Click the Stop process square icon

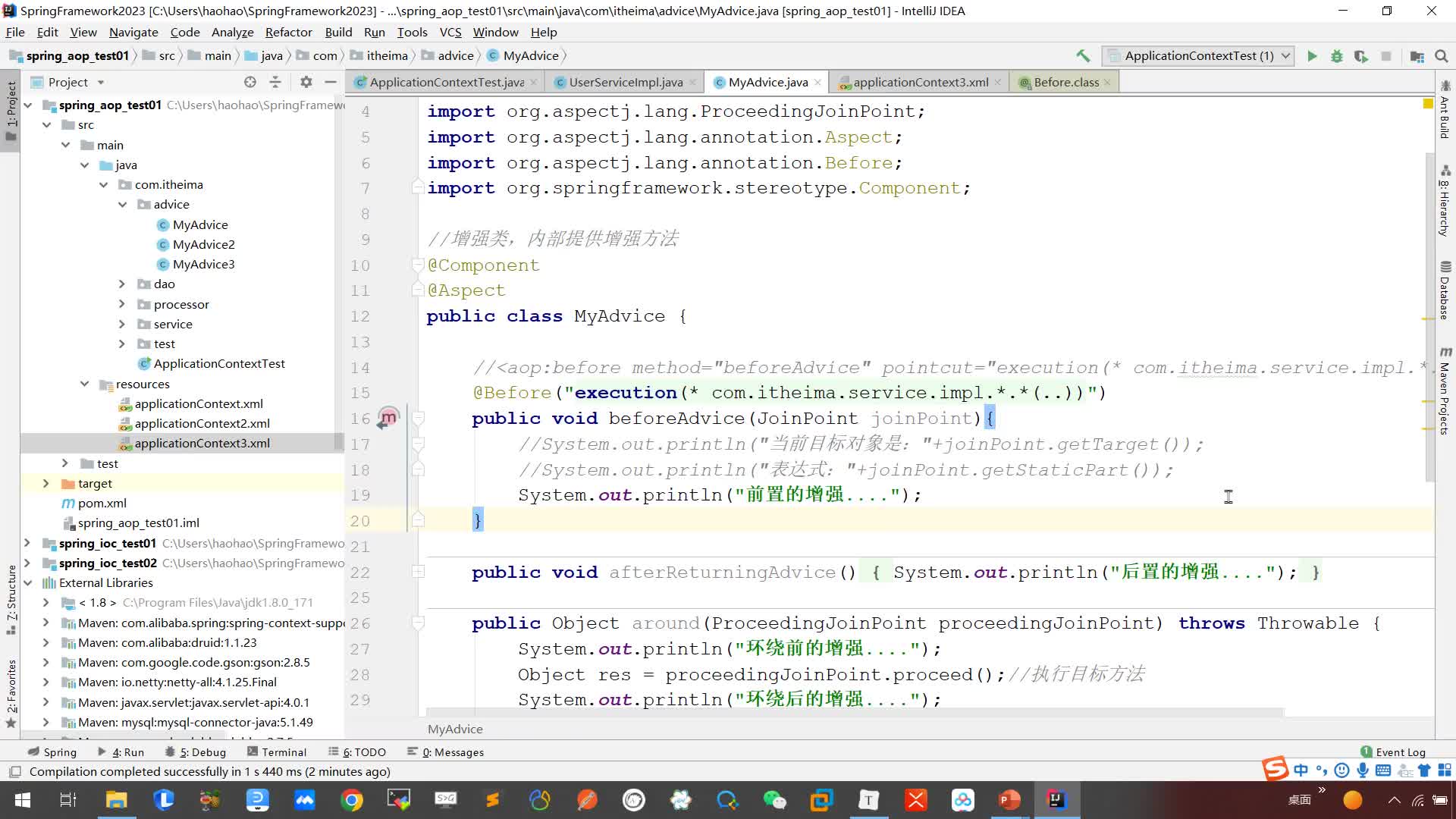1386,55
